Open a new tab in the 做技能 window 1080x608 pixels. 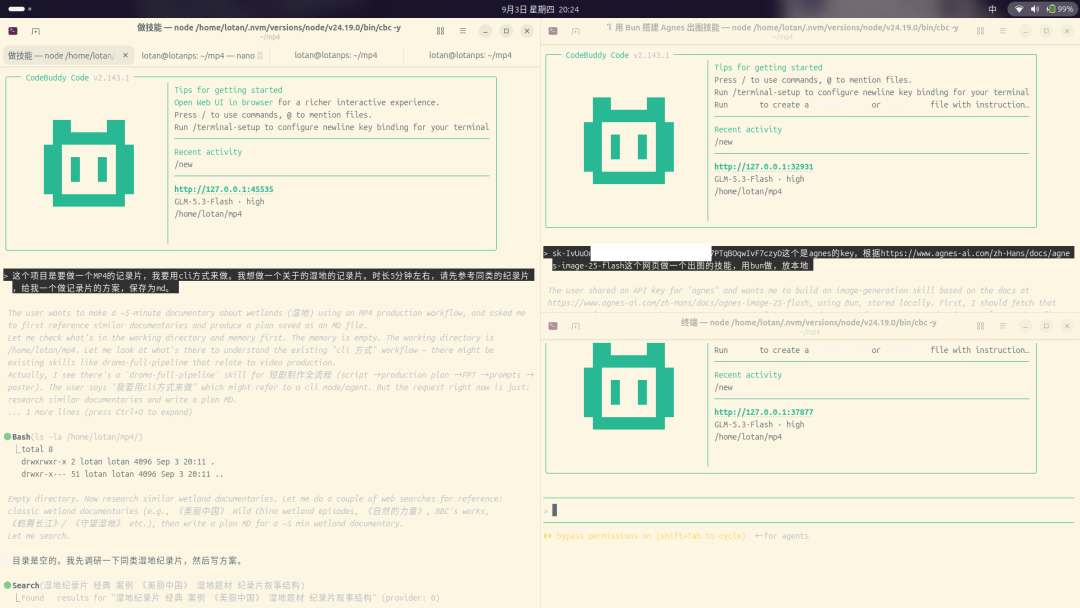pos(36,31)
